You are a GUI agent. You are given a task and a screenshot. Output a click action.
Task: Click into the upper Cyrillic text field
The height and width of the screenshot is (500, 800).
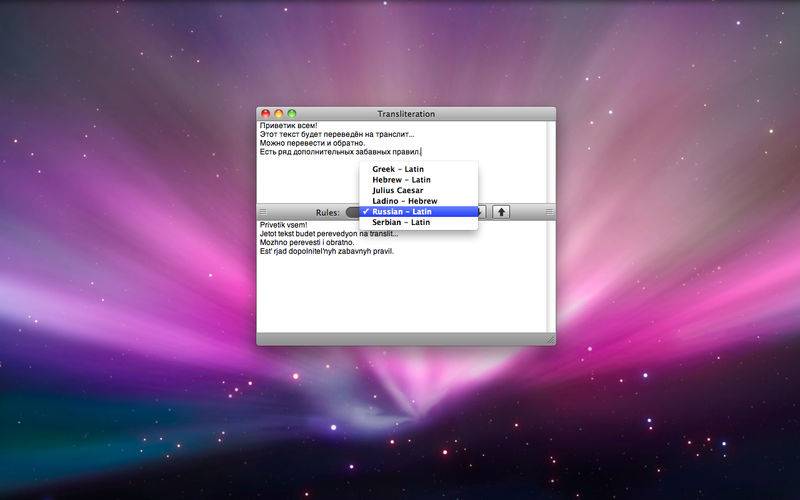[402, 162]
